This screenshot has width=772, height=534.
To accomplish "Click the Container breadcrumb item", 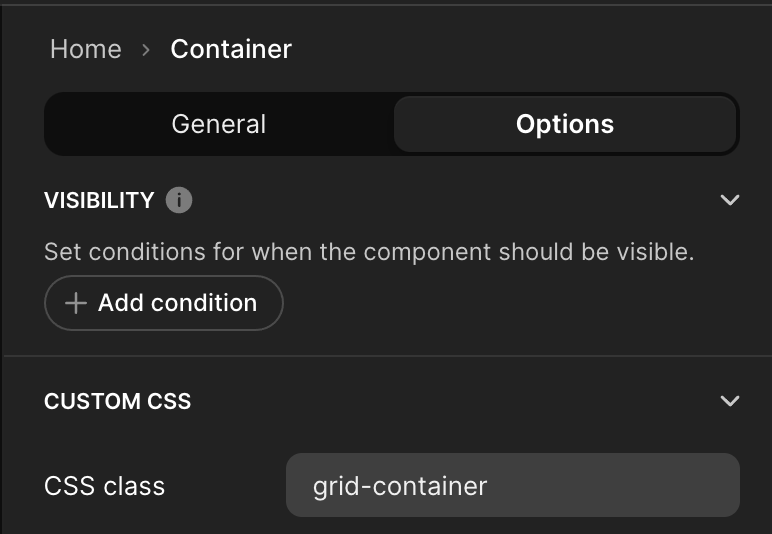I will click(x=231, y=49).
